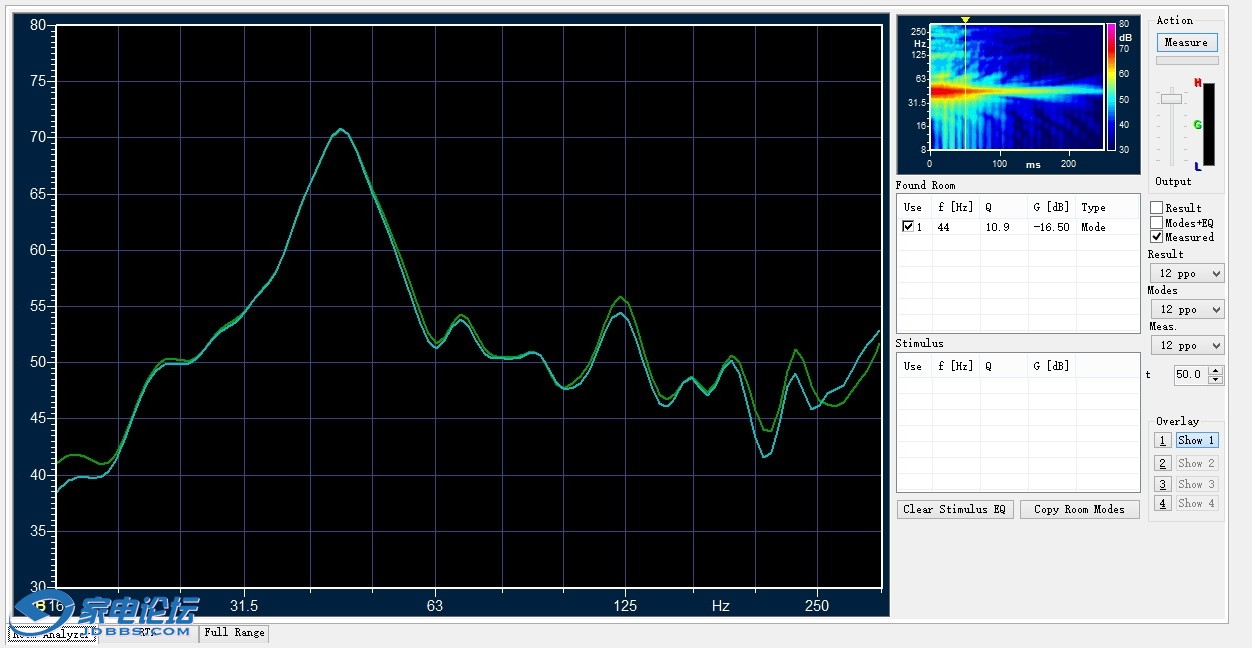
Task: Store overlay slot 2
Action: (x=1162, y=463)
